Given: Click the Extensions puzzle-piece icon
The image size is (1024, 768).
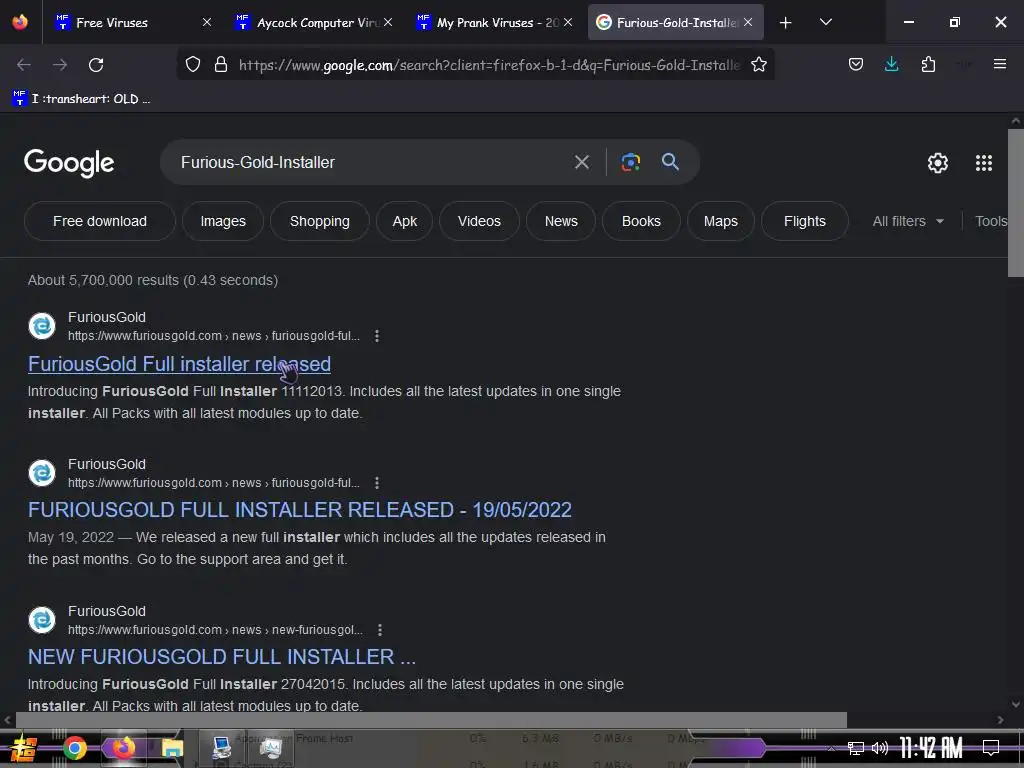Looking at the screenshot, I should click(928, 64).
